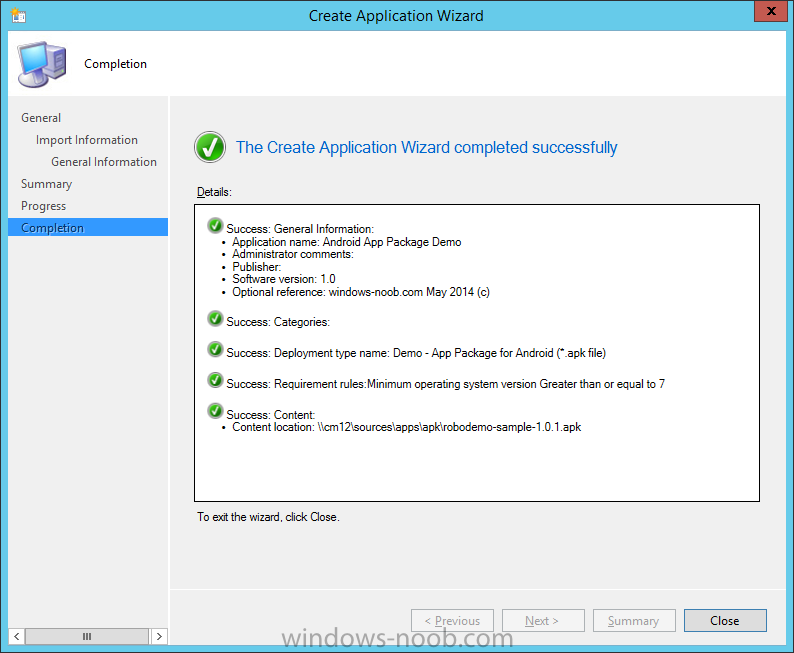Click the computer icon beside Completion header
794x653 pixels.
tap(42, 64)
